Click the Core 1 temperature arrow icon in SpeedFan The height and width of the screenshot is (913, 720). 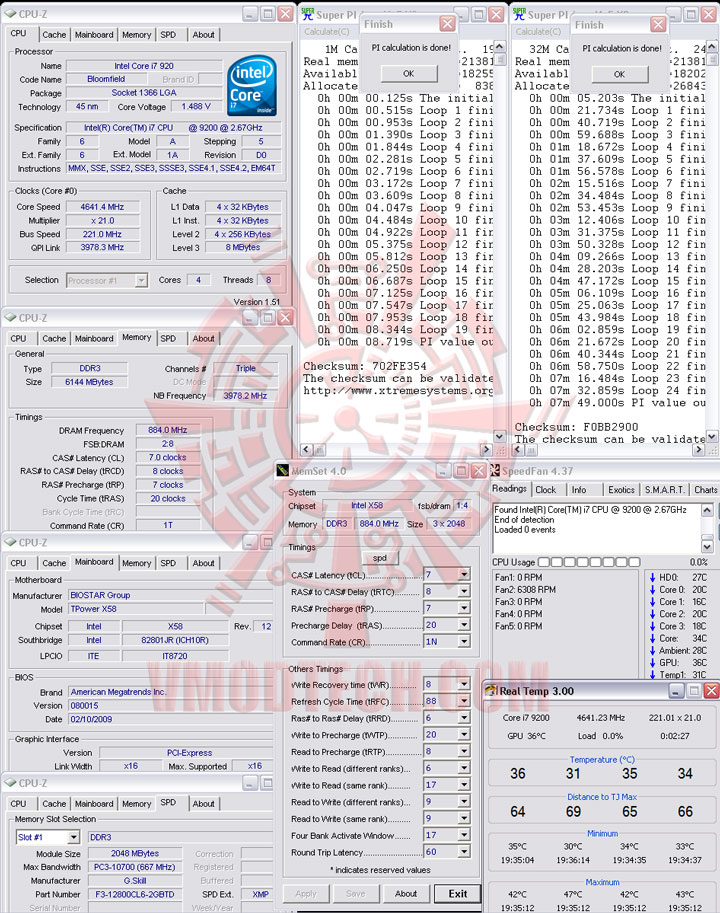coord(652,602)
